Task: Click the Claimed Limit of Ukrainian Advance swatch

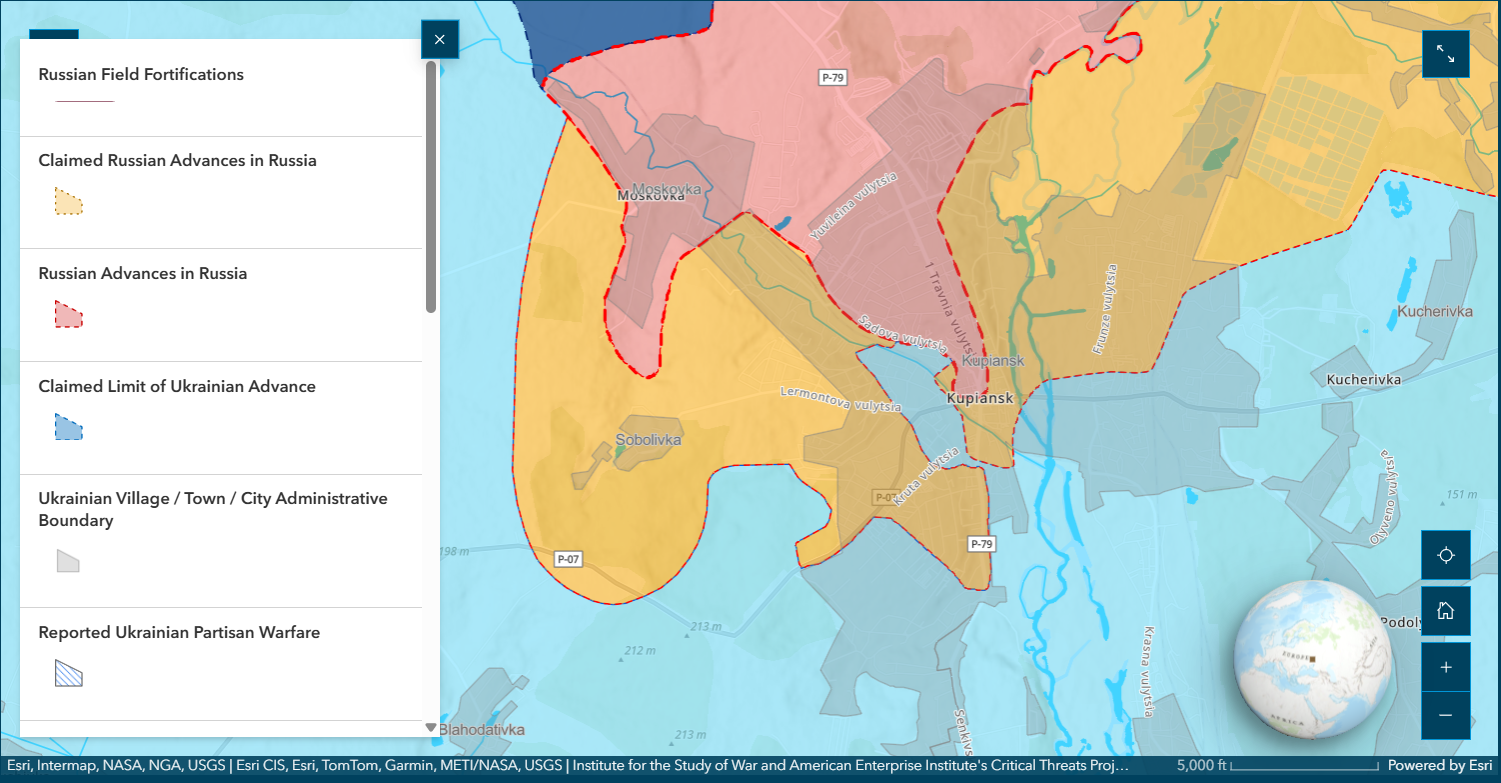Action: (x=68, y=427)
